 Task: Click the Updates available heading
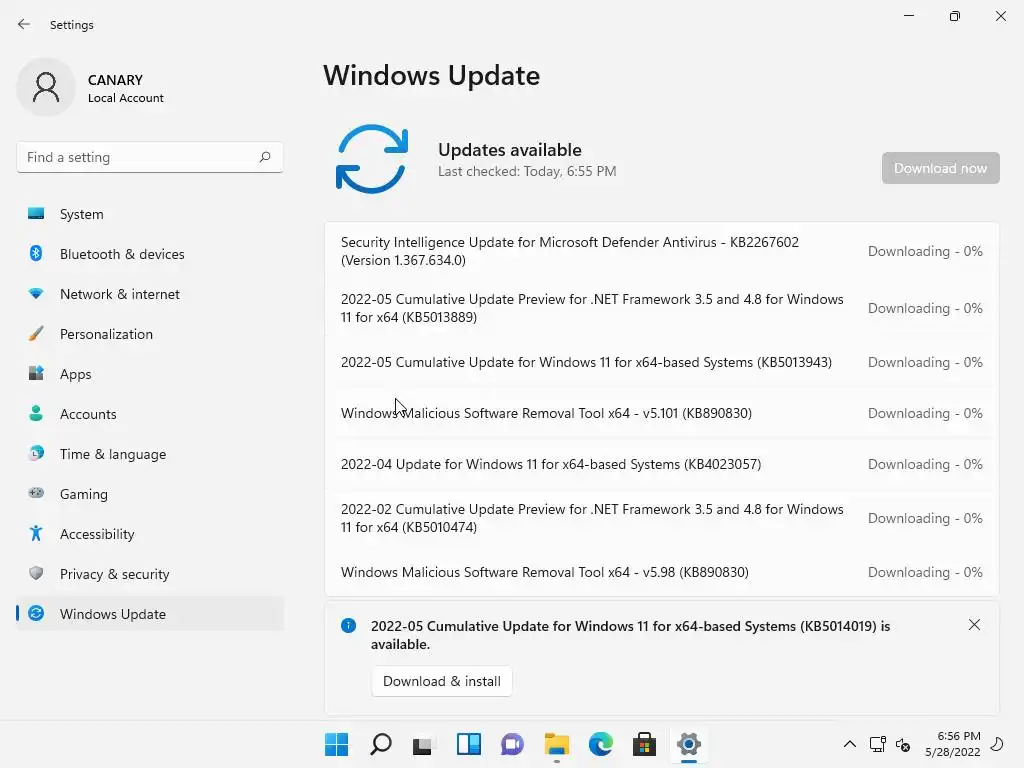coord(509,150)
